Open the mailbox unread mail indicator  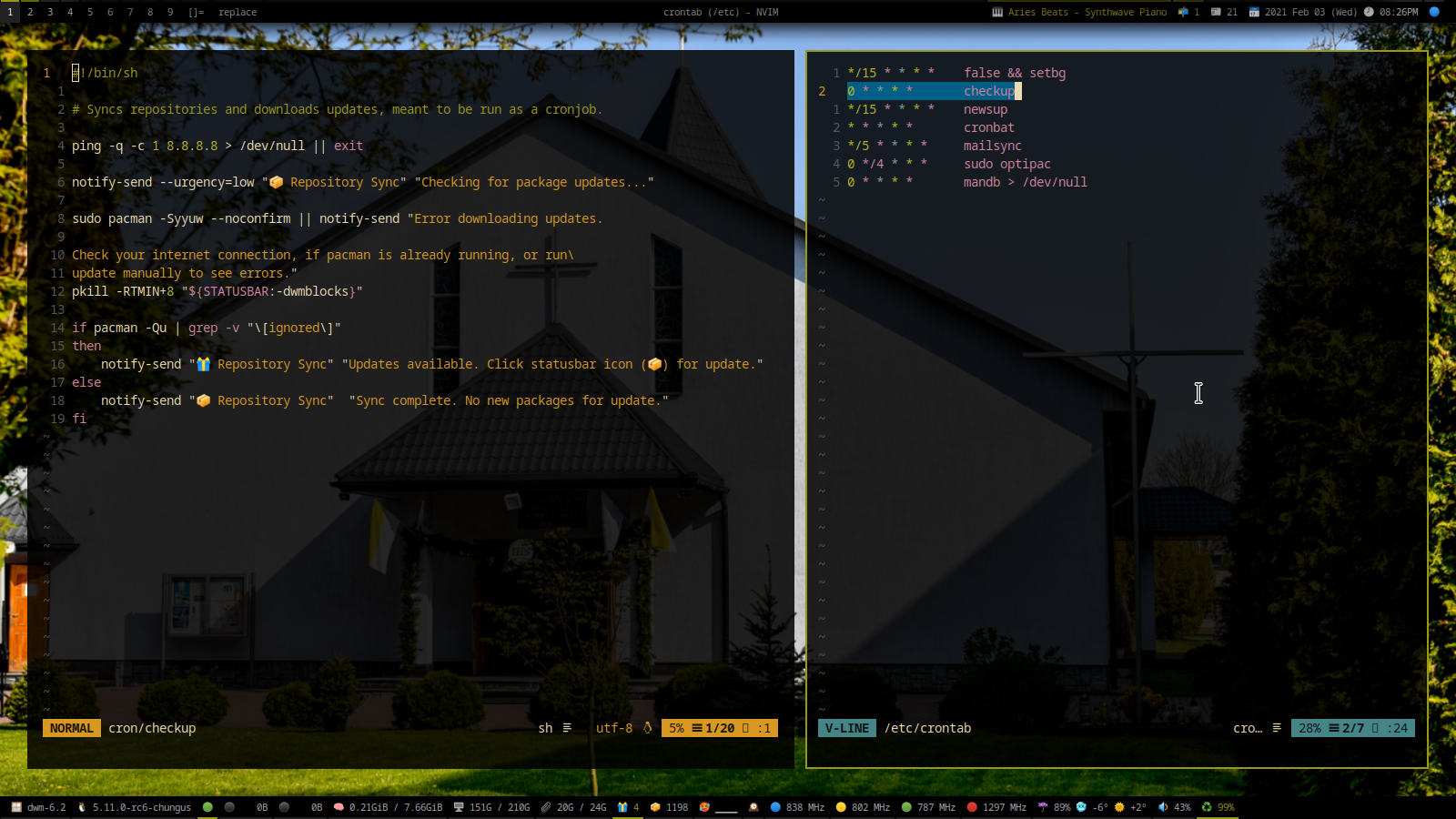pyautogui.click(x=1183, y=12)
